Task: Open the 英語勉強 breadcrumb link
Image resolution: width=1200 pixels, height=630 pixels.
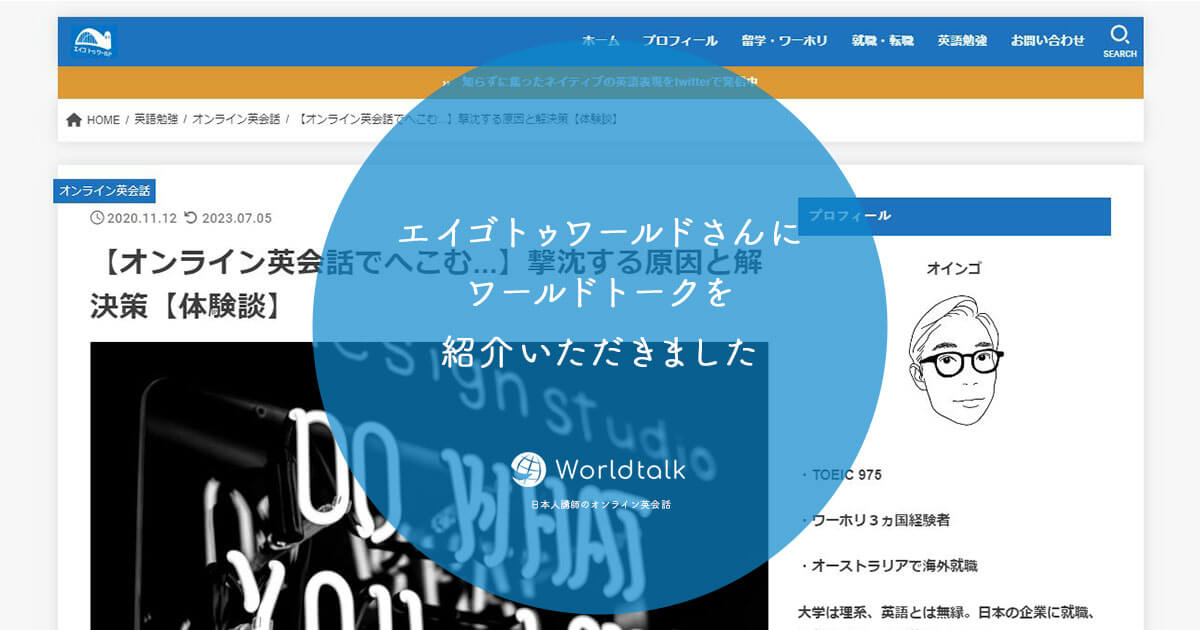Action: click(155, 120)
